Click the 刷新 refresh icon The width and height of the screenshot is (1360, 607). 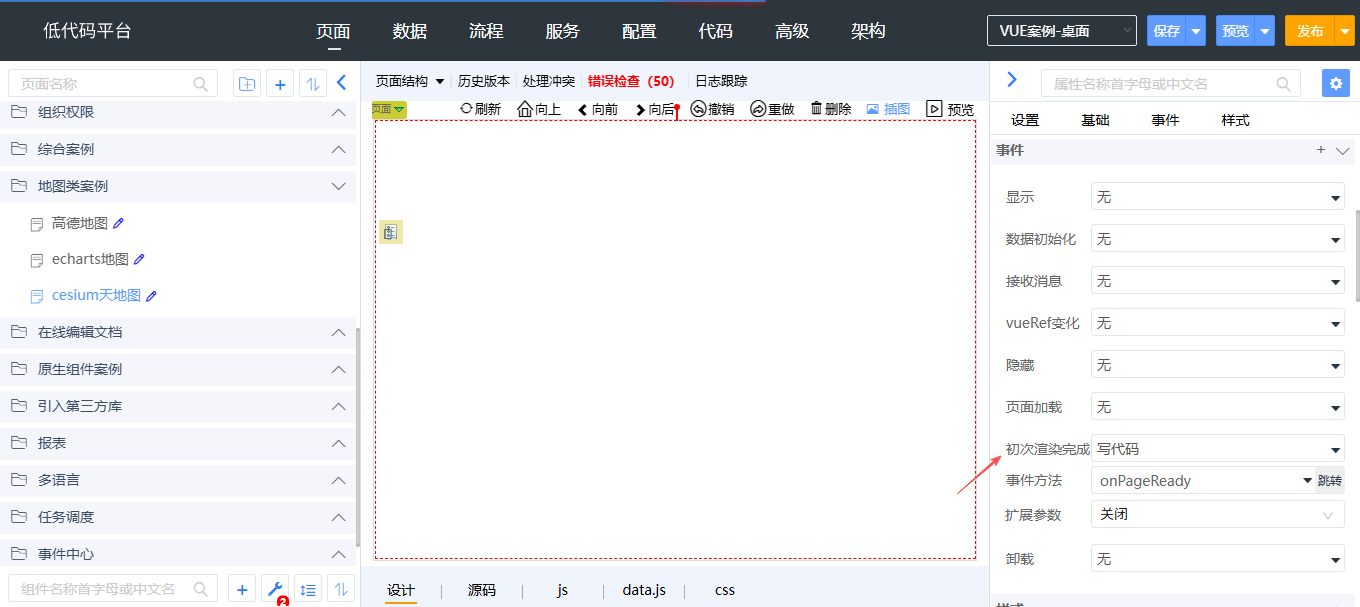pos(466,108)
